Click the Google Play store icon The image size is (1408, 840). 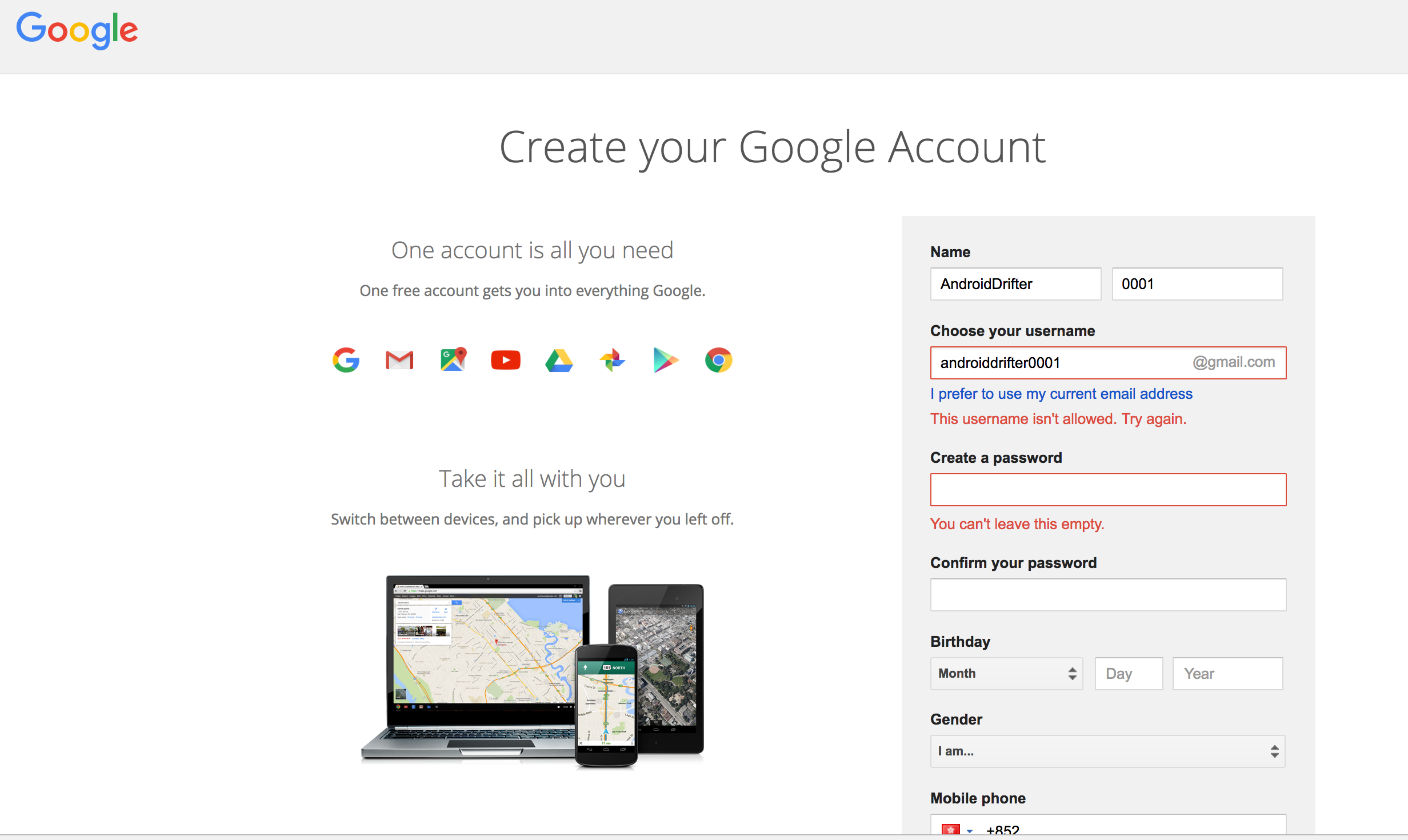(x=665, y=360)
